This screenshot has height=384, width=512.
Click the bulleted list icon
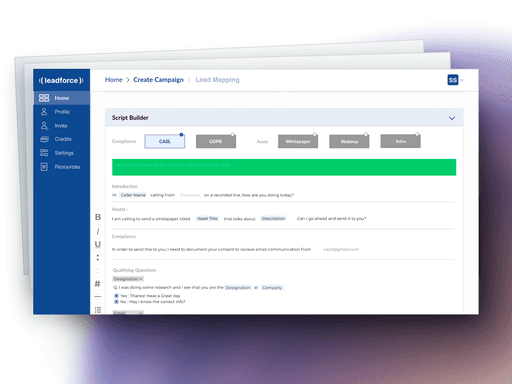(x=98, y=310)
